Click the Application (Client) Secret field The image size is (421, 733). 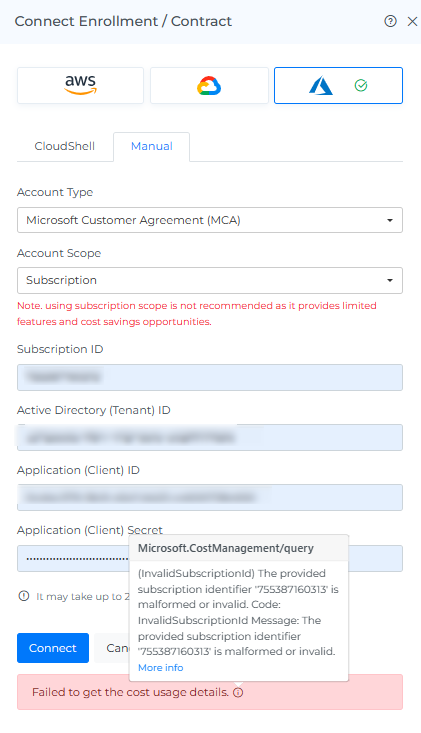pos(210,558)
